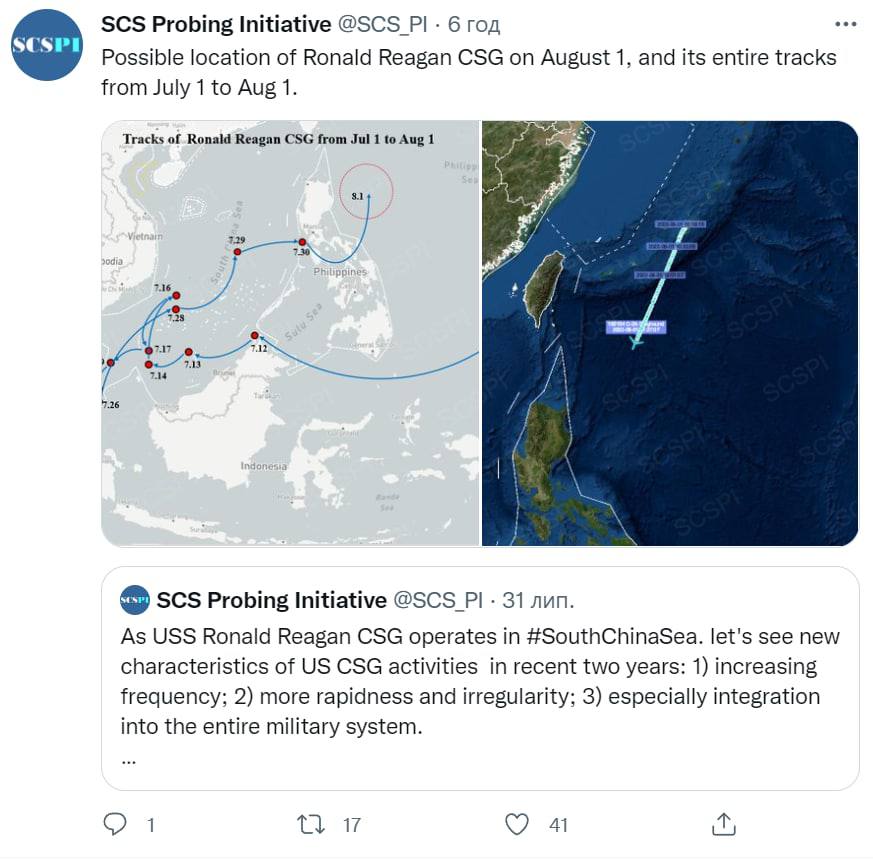Screen dimensions: 873x860
Task: Open the satellite flight track image
Action: 670,333
